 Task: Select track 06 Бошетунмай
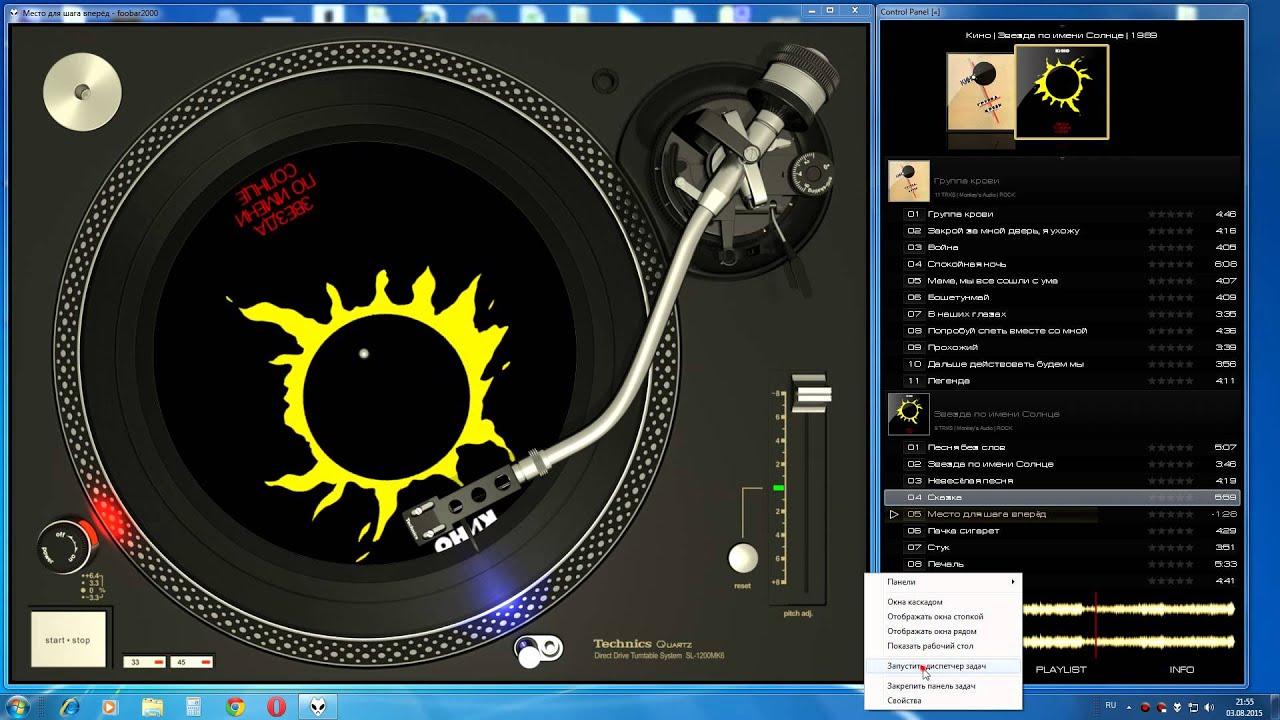pyautogui.click(x=1063, y=297)
